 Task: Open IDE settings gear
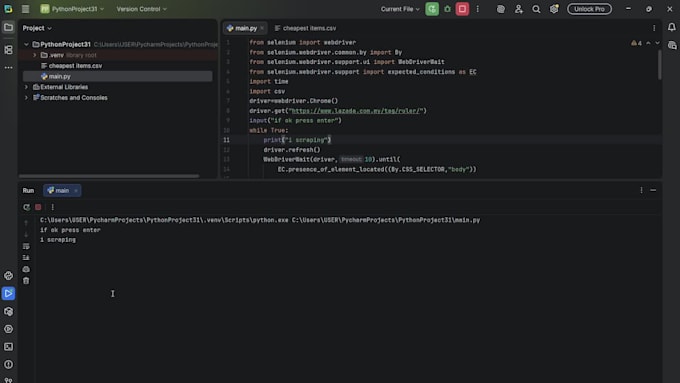click(554, 9)
